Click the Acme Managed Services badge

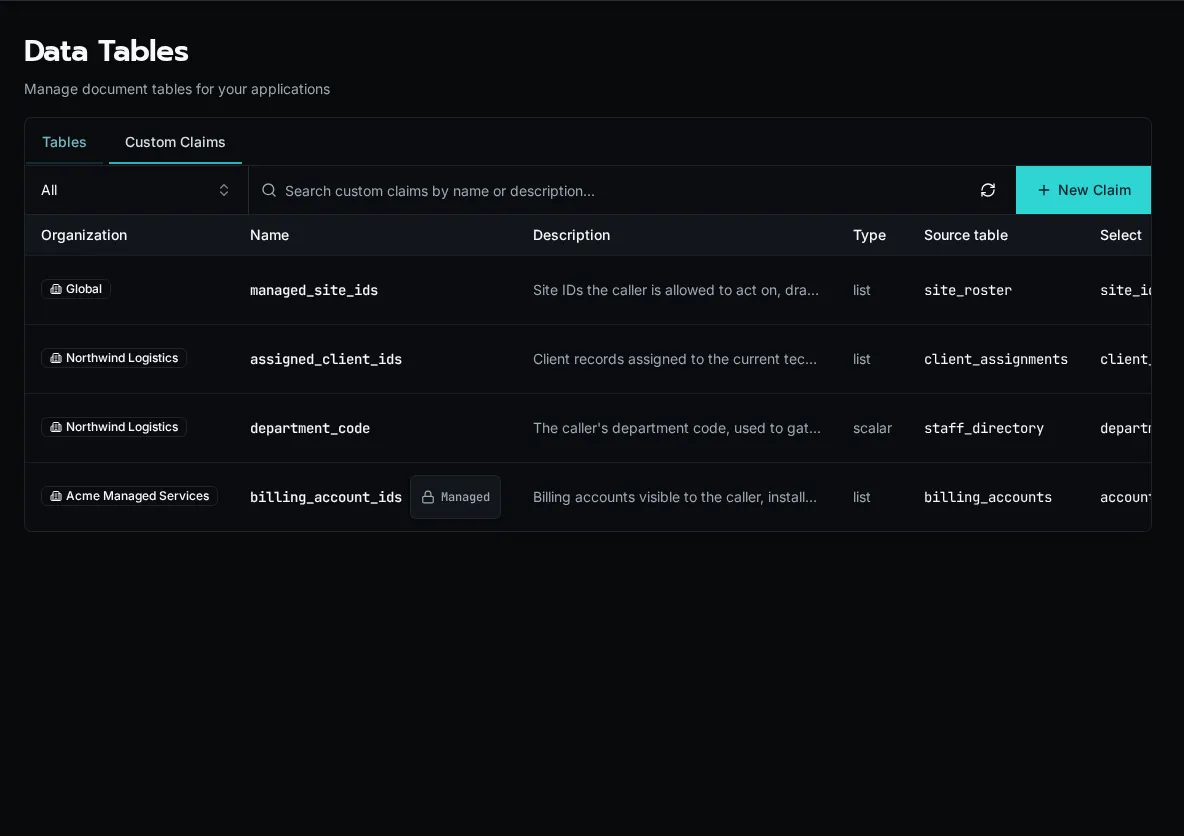tap(129, 496)
